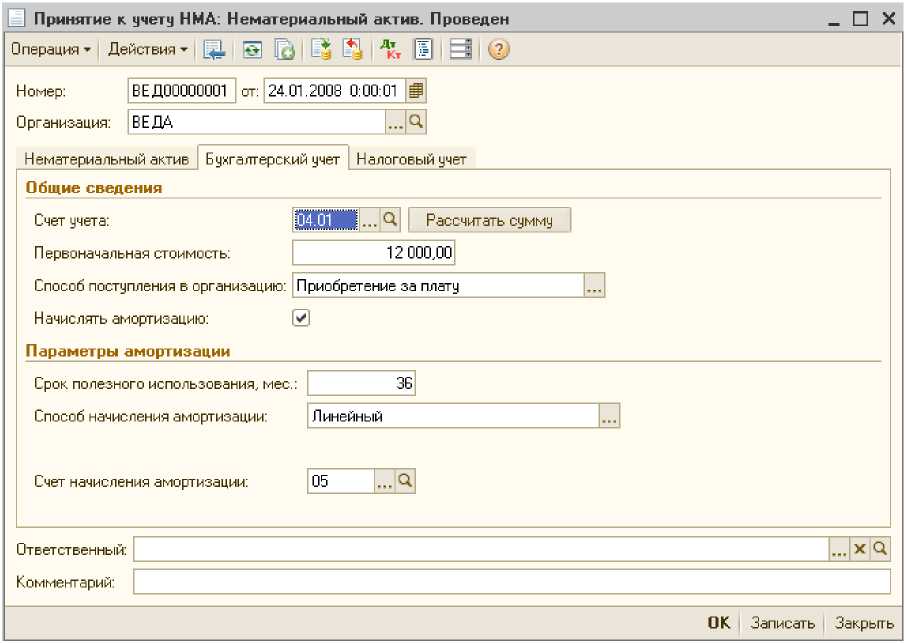Clear Ответственный field with the X icon
This screenshot has height=643, width=907.
coord(859,550)
